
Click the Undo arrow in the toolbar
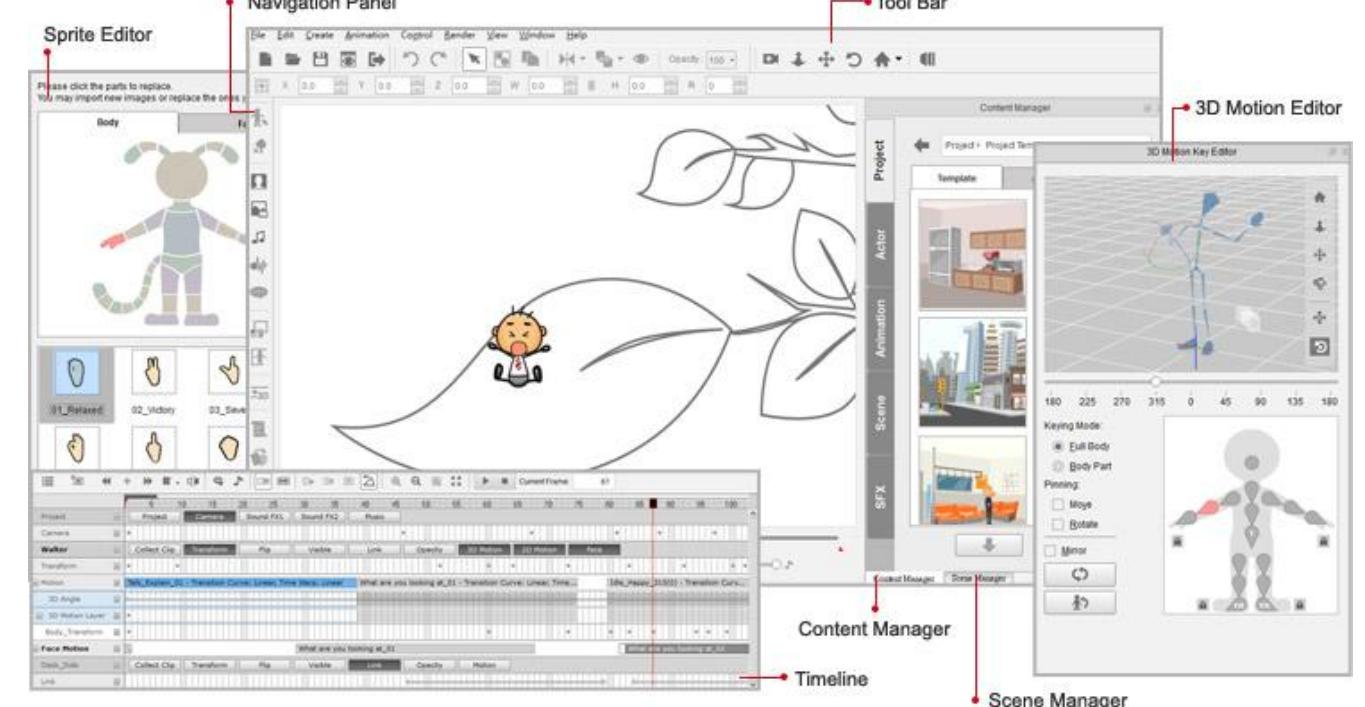click(x=411, y=59)
